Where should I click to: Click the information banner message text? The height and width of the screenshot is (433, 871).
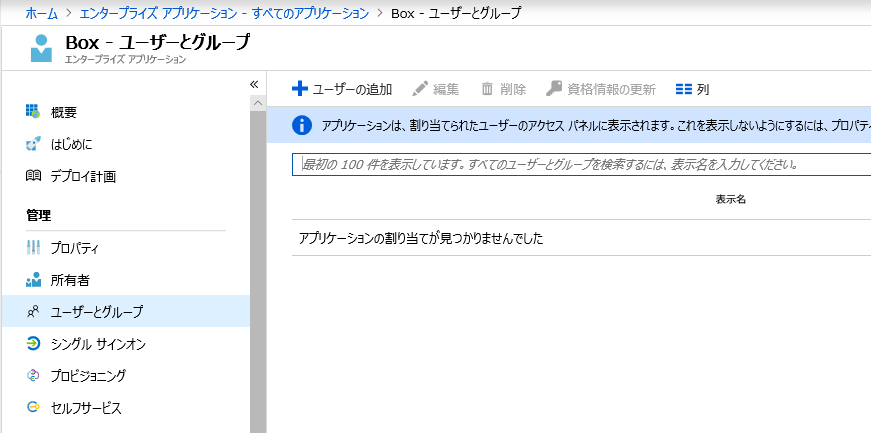[x=596, y=126]
